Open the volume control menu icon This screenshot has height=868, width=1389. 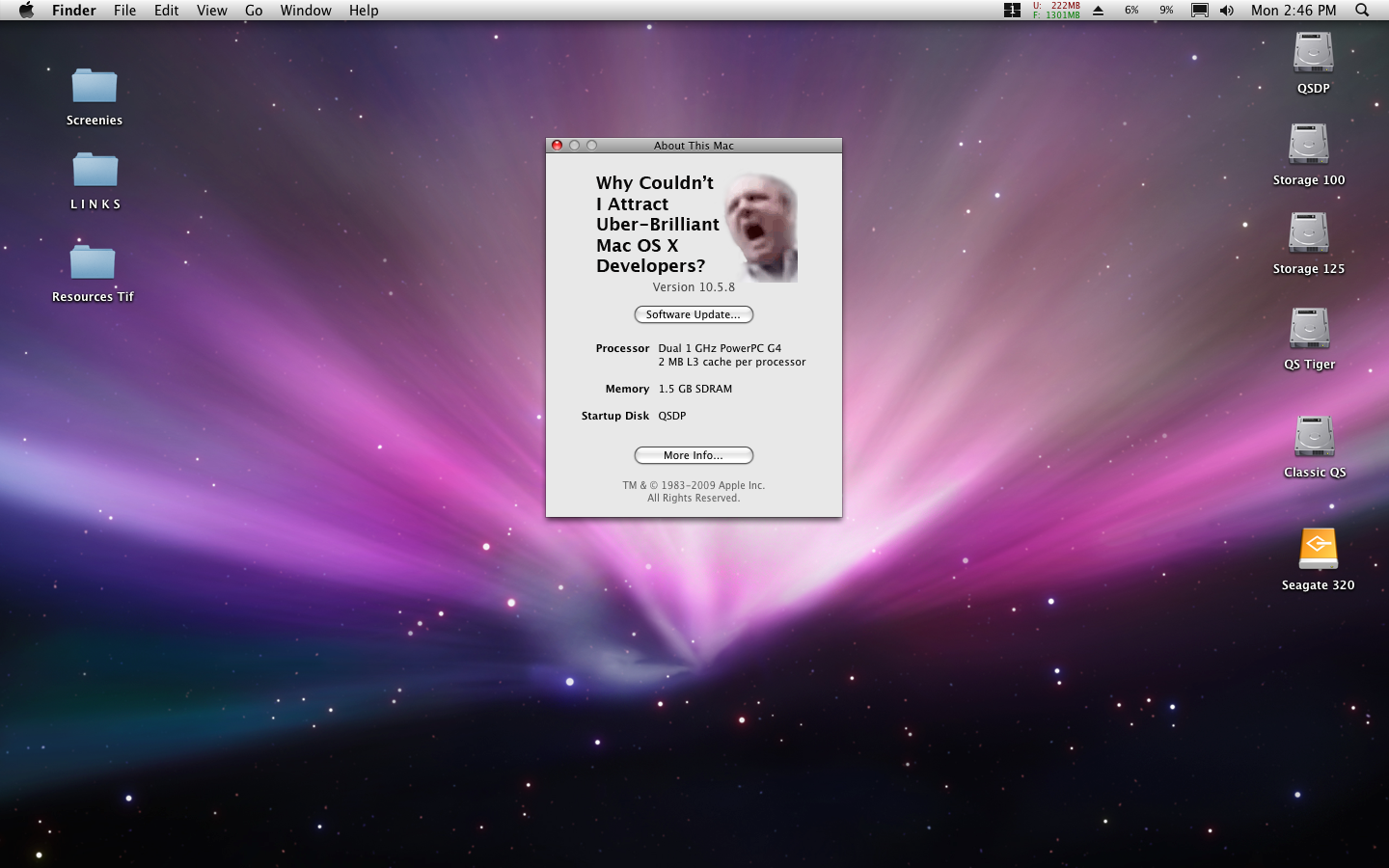pos(1226,11)
